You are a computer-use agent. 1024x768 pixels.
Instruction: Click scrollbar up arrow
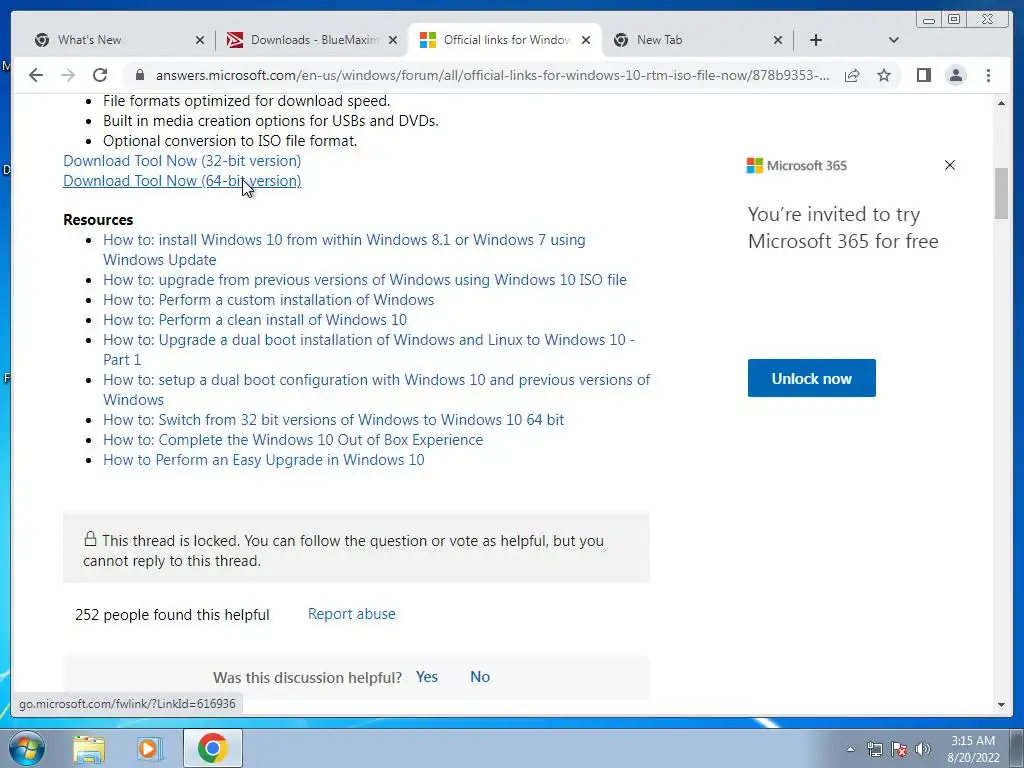point(1001,104)
